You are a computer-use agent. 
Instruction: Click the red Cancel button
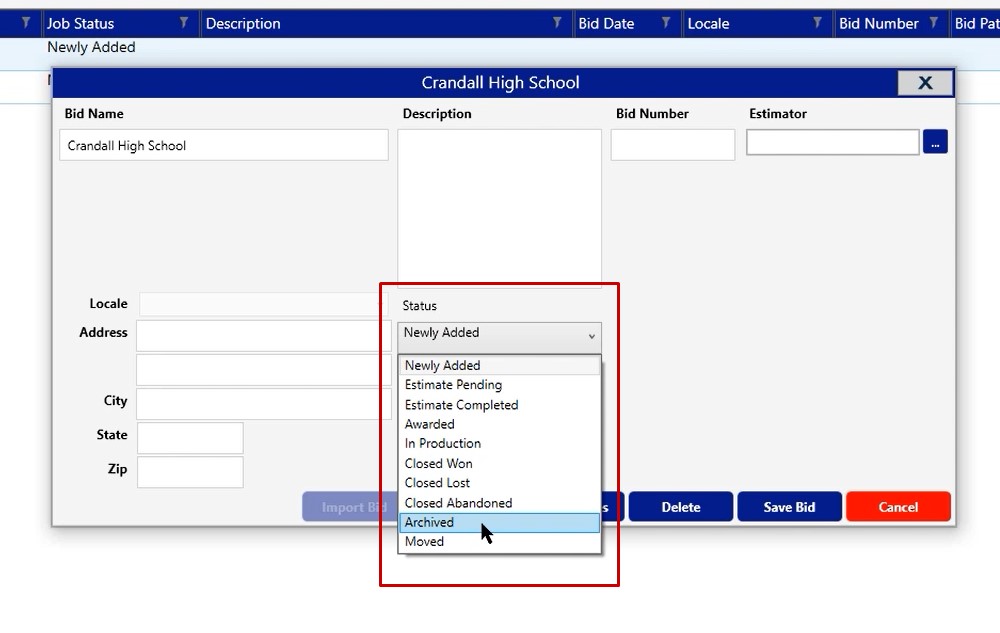point(897,507)
